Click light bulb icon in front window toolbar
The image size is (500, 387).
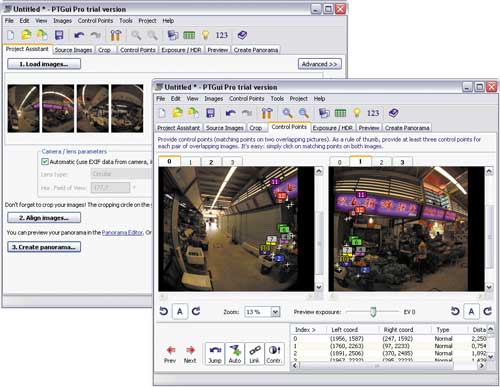(x=357, y=113)
